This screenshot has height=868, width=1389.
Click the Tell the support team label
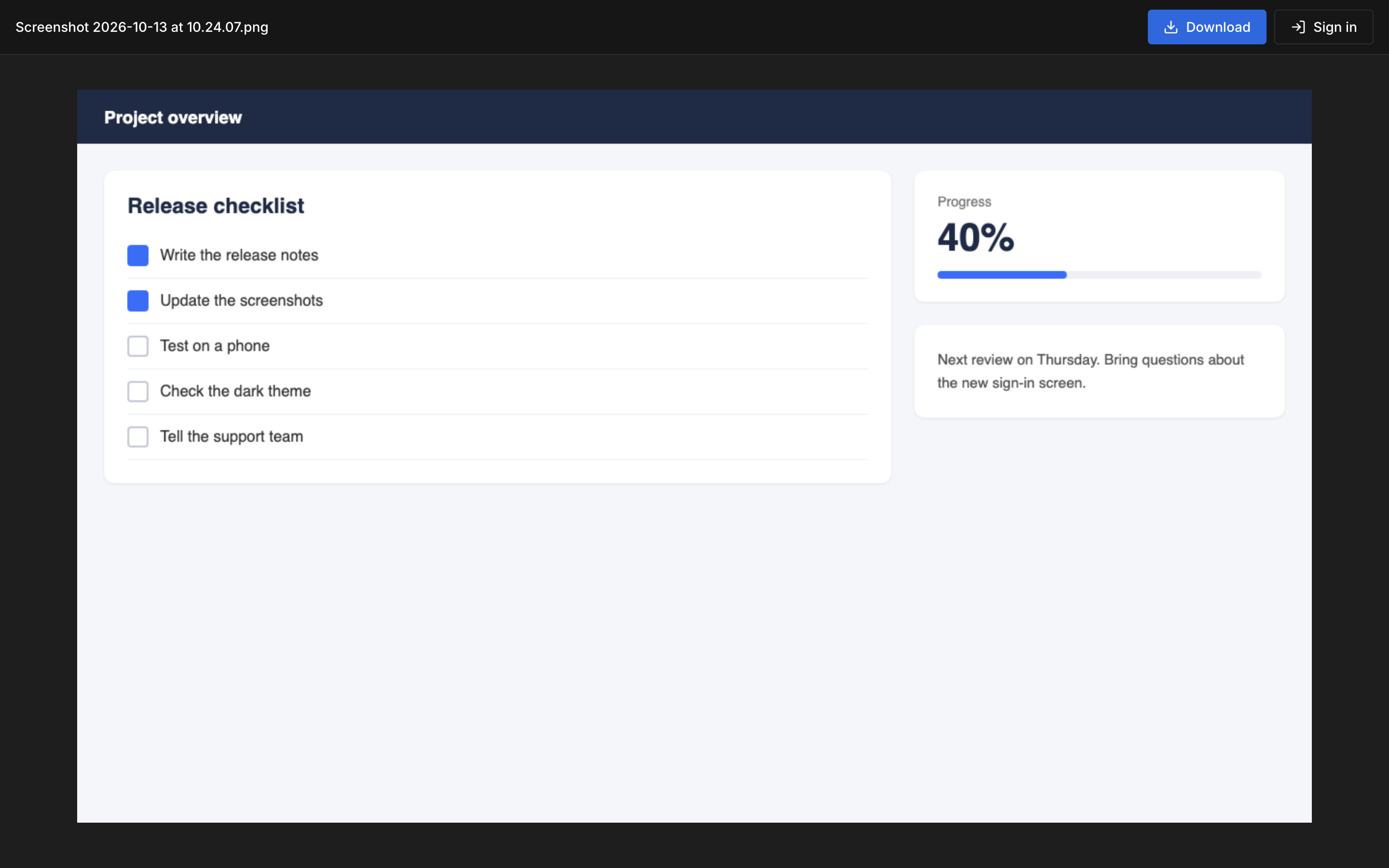coord(231,436)
